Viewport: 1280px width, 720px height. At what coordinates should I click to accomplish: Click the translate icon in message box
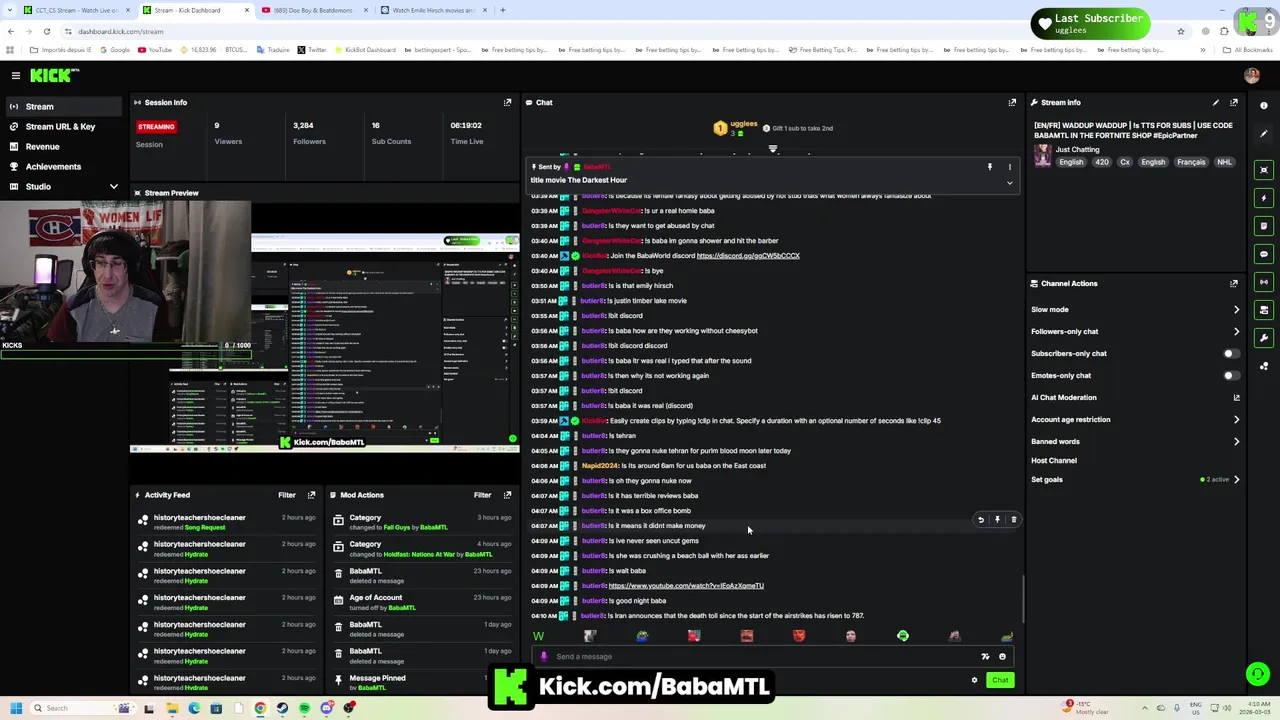point(985,657)
